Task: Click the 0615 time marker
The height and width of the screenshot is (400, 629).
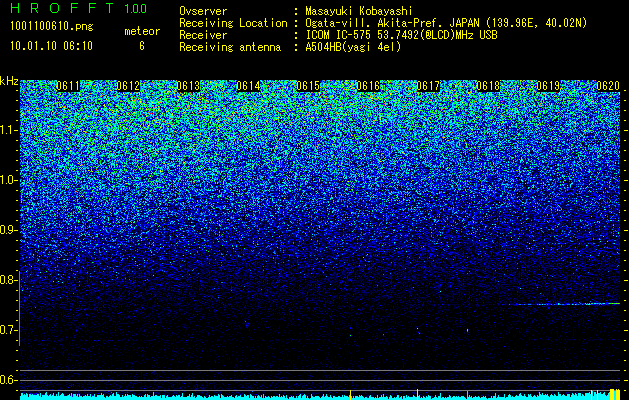Action: (x=308, y=86)
